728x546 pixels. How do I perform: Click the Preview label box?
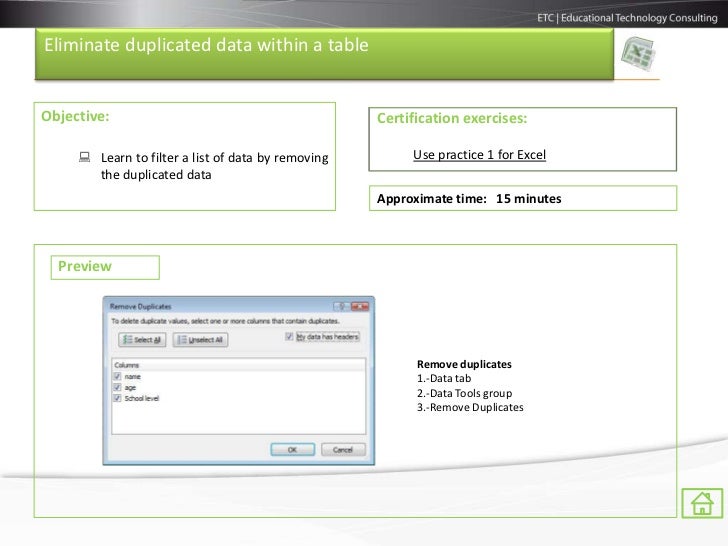pos(105,267)
